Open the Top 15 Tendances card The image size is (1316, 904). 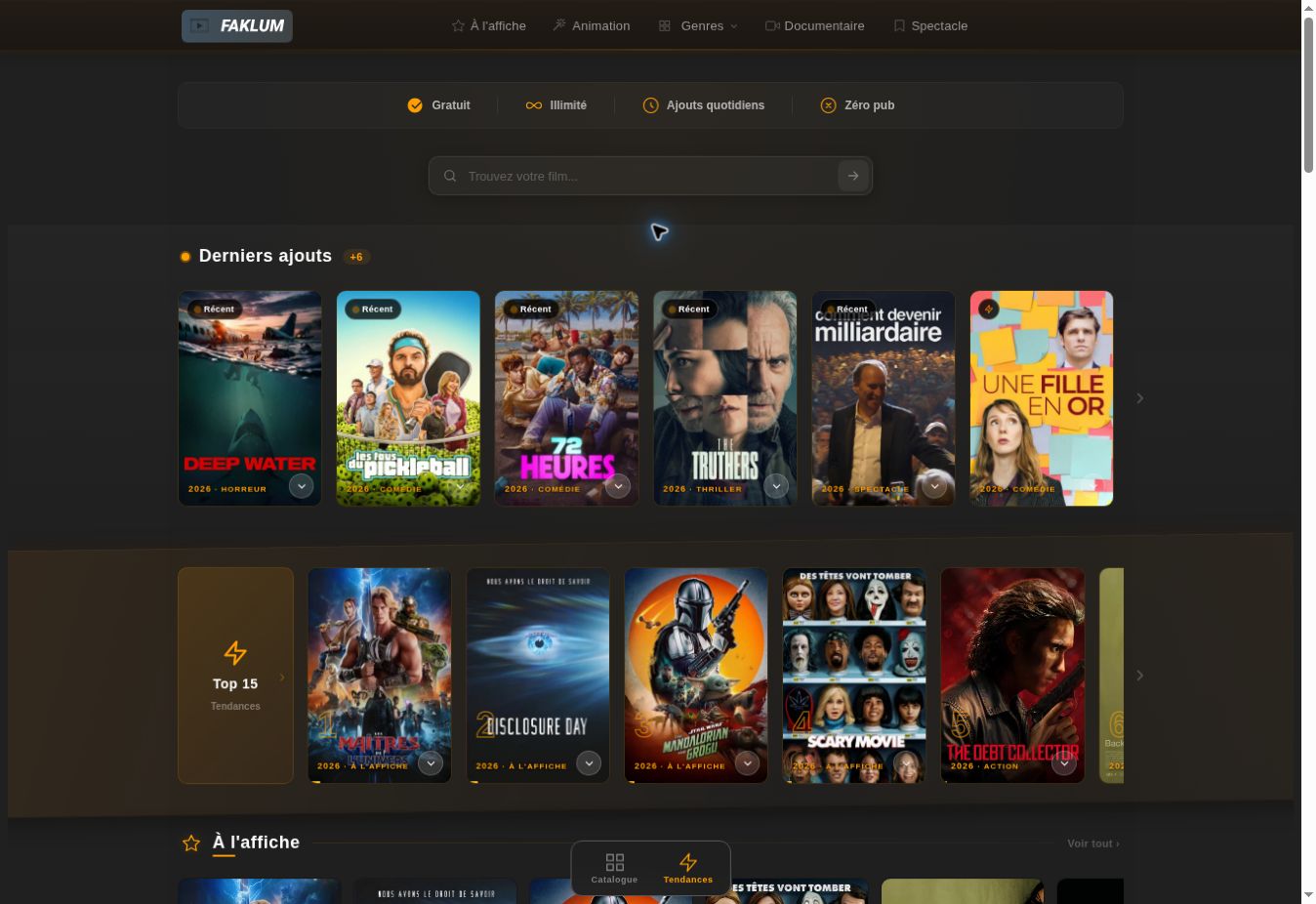[235, 676]
